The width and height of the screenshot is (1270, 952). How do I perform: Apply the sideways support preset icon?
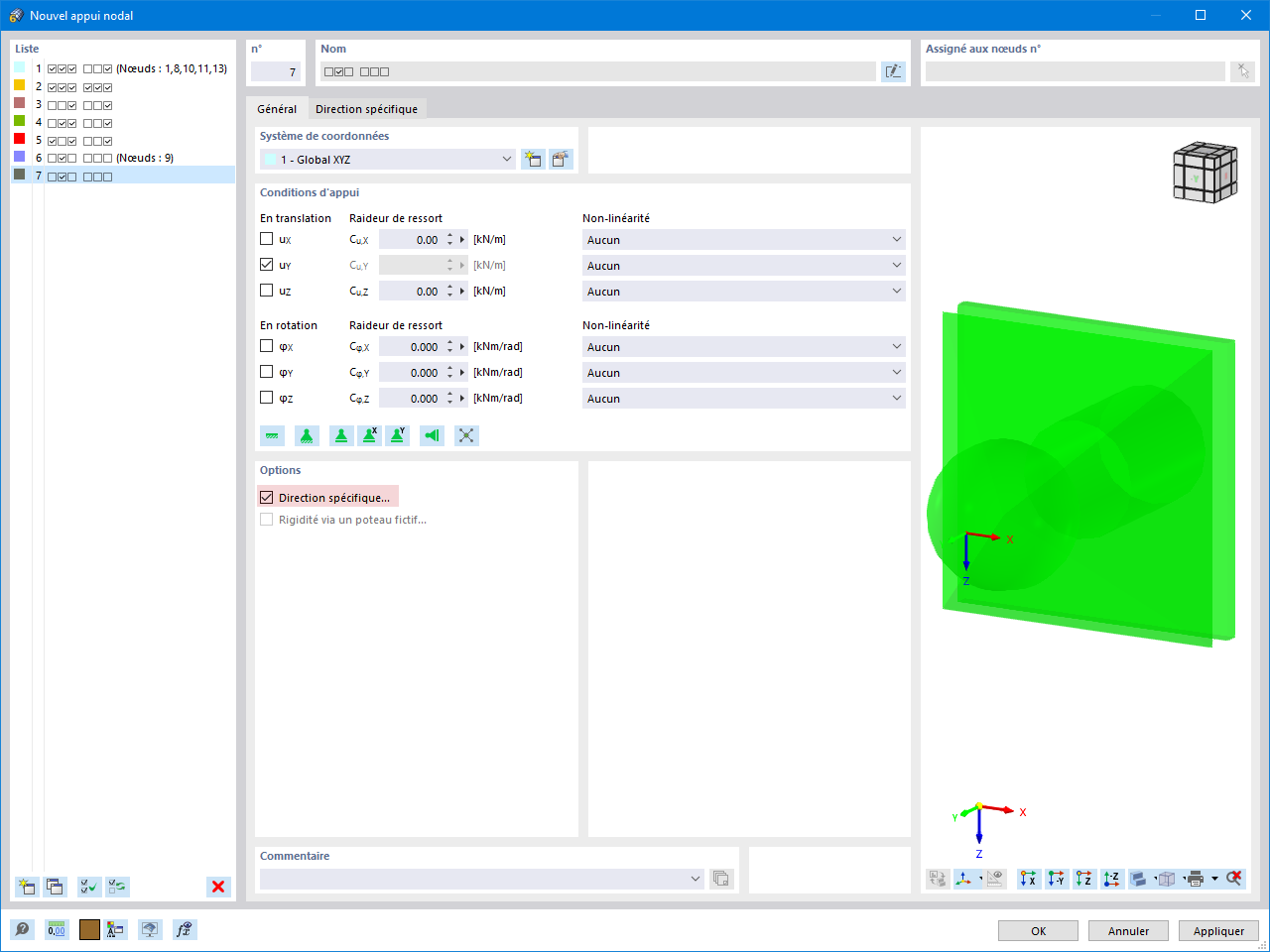point(432,435)
